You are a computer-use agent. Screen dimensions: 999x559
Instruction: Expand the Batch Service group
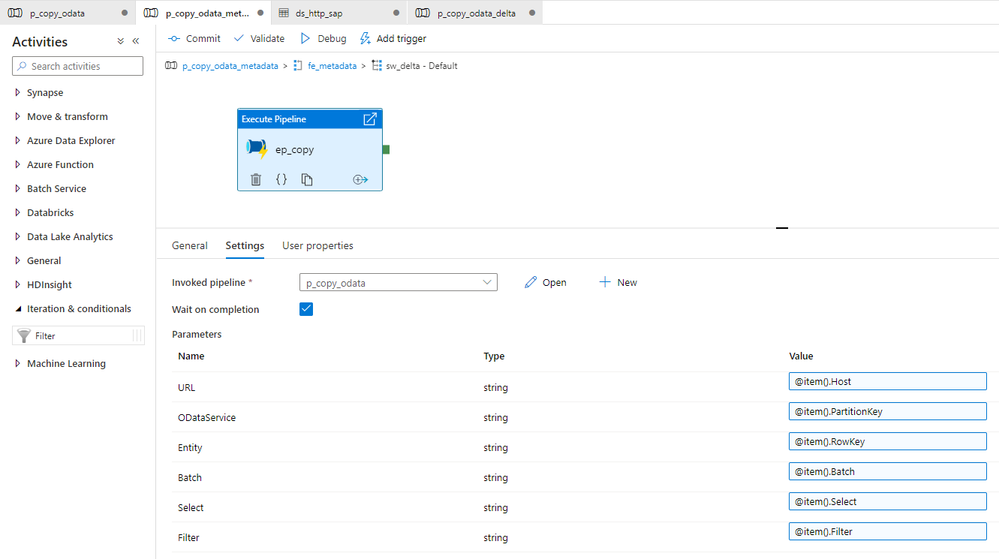[x=17, y=189]
